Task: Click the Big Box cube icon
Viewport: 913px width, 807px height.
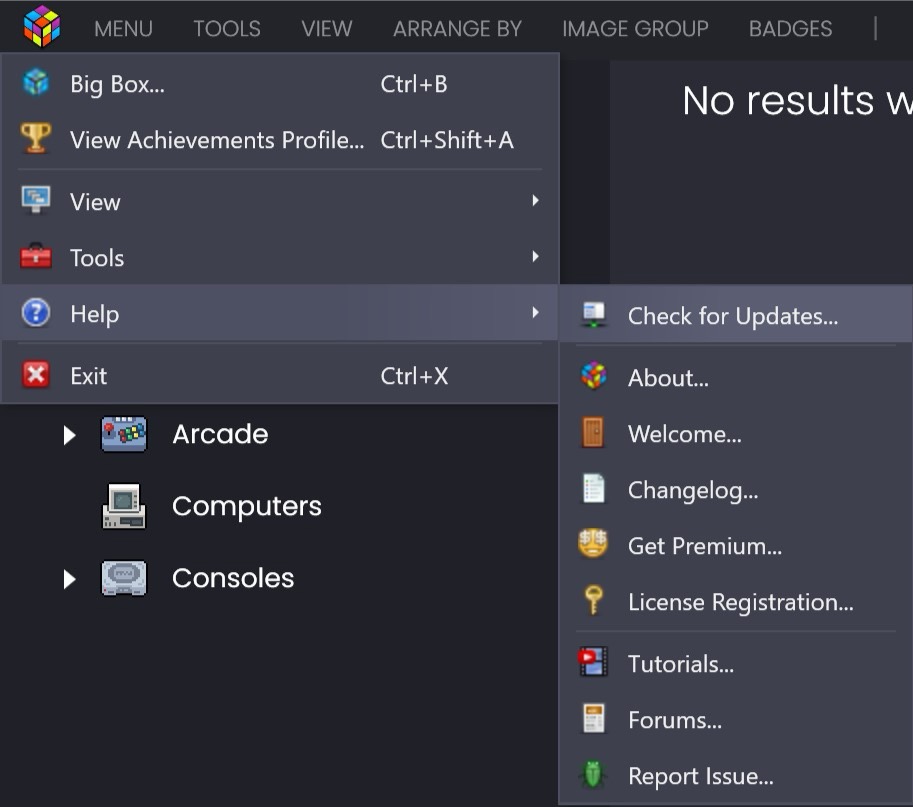Action: (35, 84)
